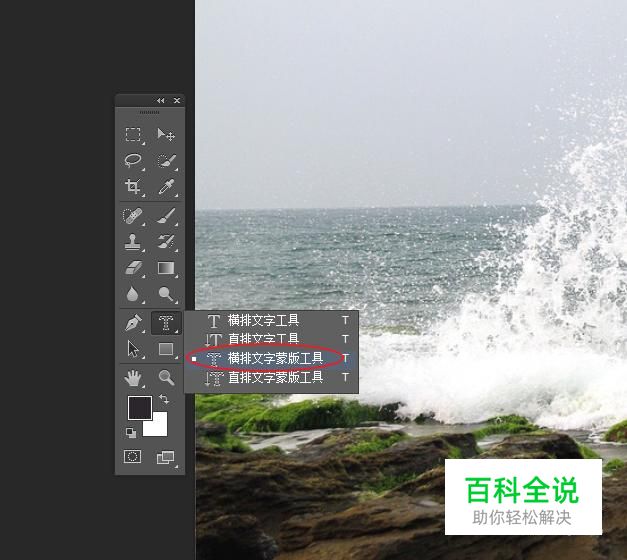Choose 横排文字工具 from the flyout

(x=271, y=320)
